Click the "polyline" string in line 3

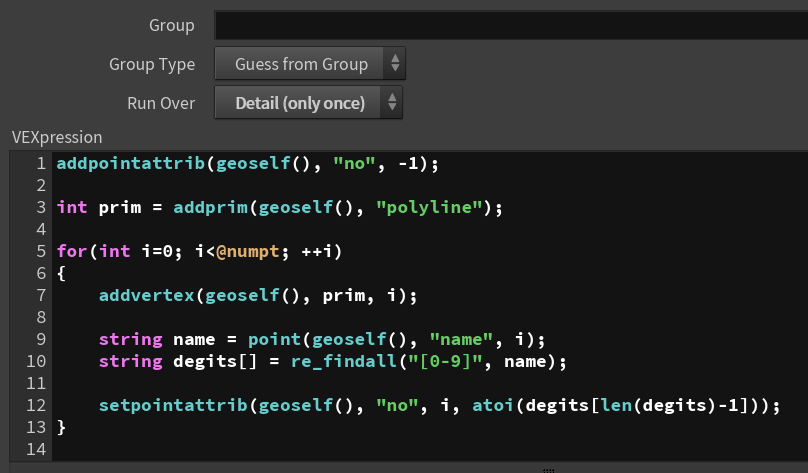429,207
